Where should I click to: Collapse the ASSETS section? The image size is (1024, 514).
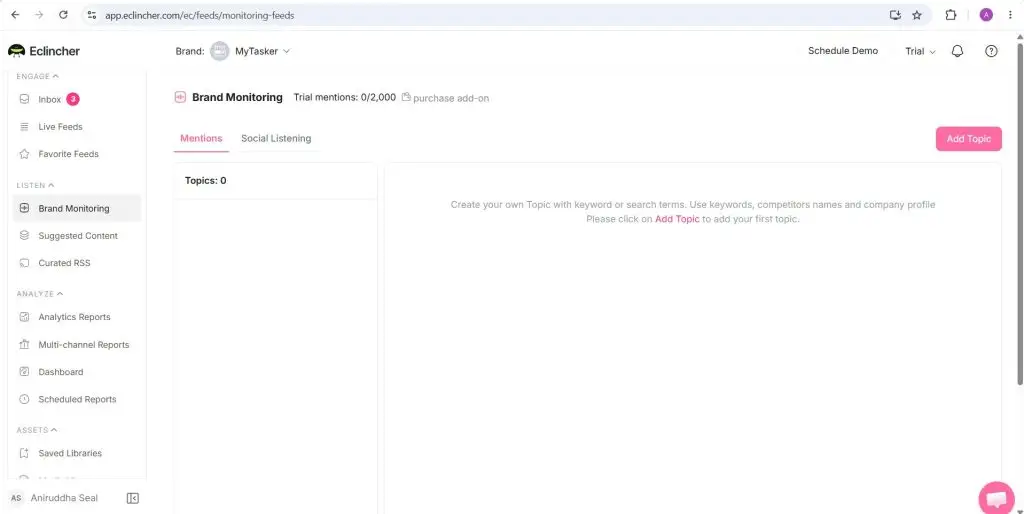[37, 430]
